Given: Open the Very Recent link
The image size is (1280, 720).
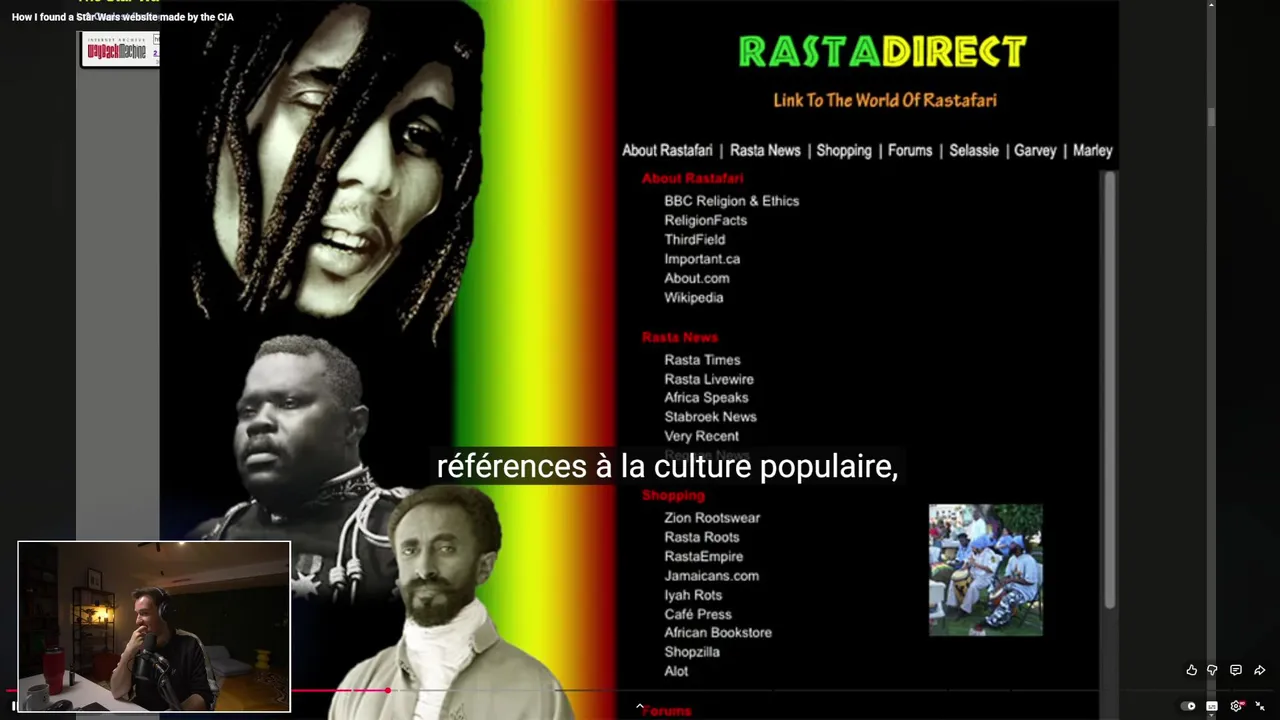Looking at the screenshot, I should 702,436.
